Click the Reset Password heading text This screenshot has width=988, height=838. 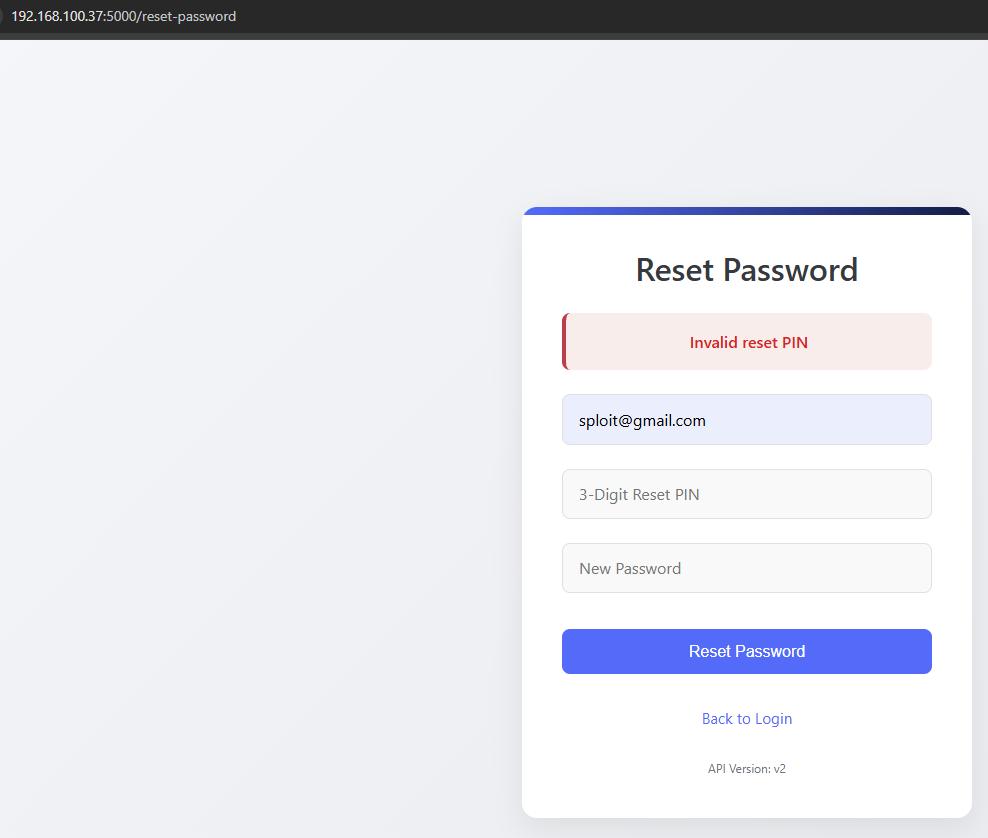pyautogui.click(x=746, y=270)
